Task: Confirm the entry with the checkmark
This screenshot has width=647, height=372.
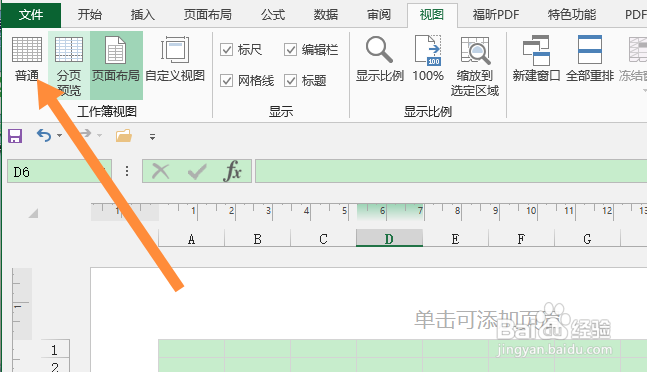Action: [x=197, y=171]
